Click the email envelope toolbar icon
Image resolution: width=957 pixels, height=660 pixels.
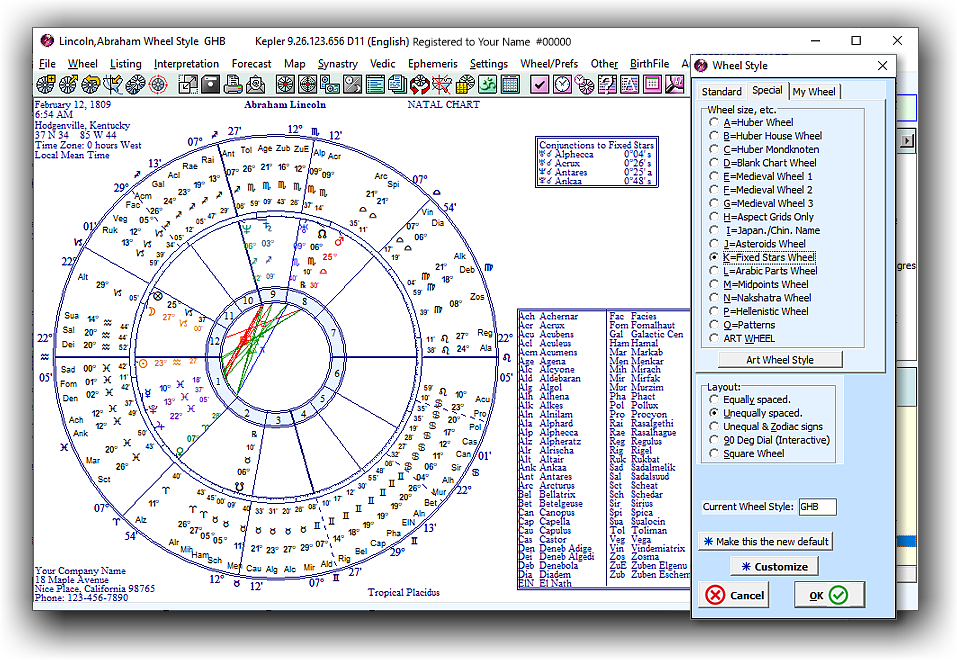[255, 84]
